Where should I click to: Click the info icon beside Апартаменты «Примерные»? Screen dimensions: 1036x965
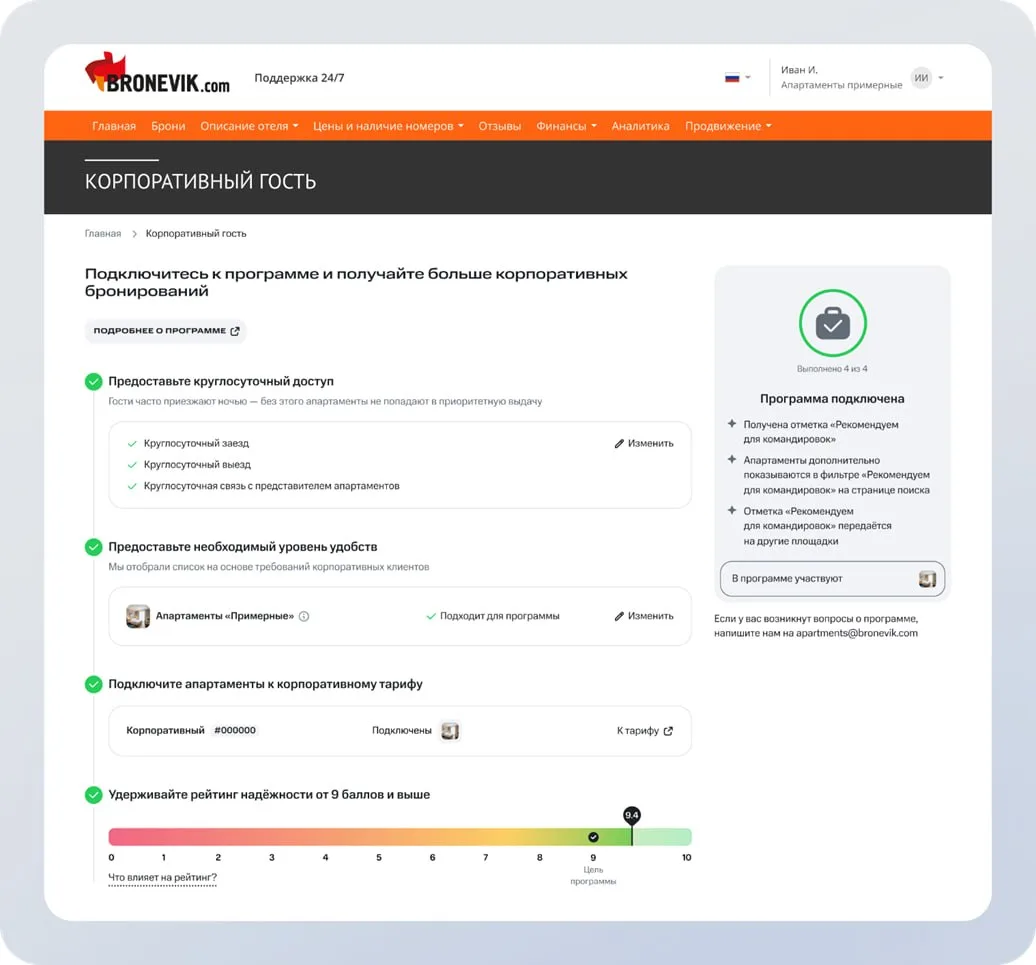[x=304, y=616]
